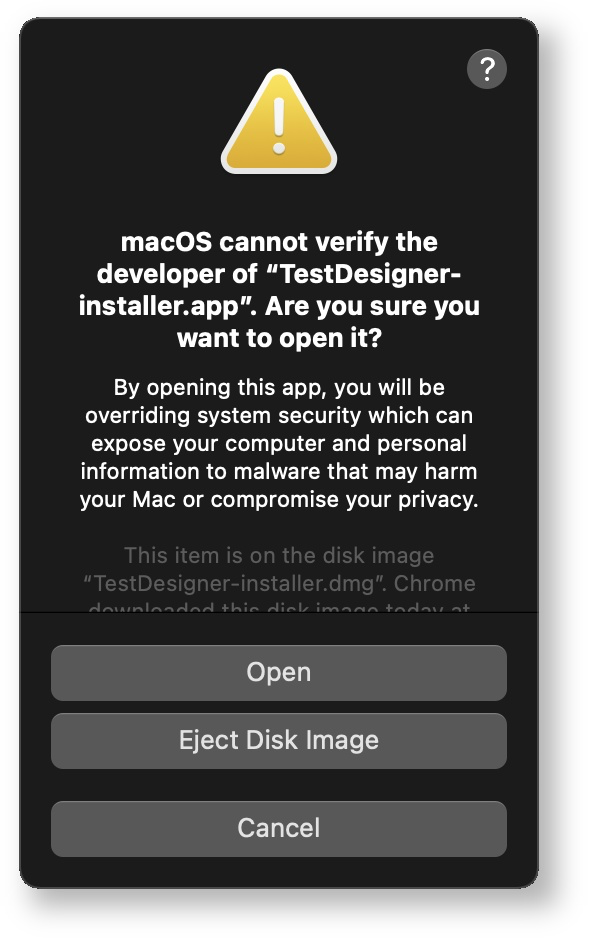The image size is (589, 939).
Task: Click the "want to open it?" heading line
Action: pos(279,338)
